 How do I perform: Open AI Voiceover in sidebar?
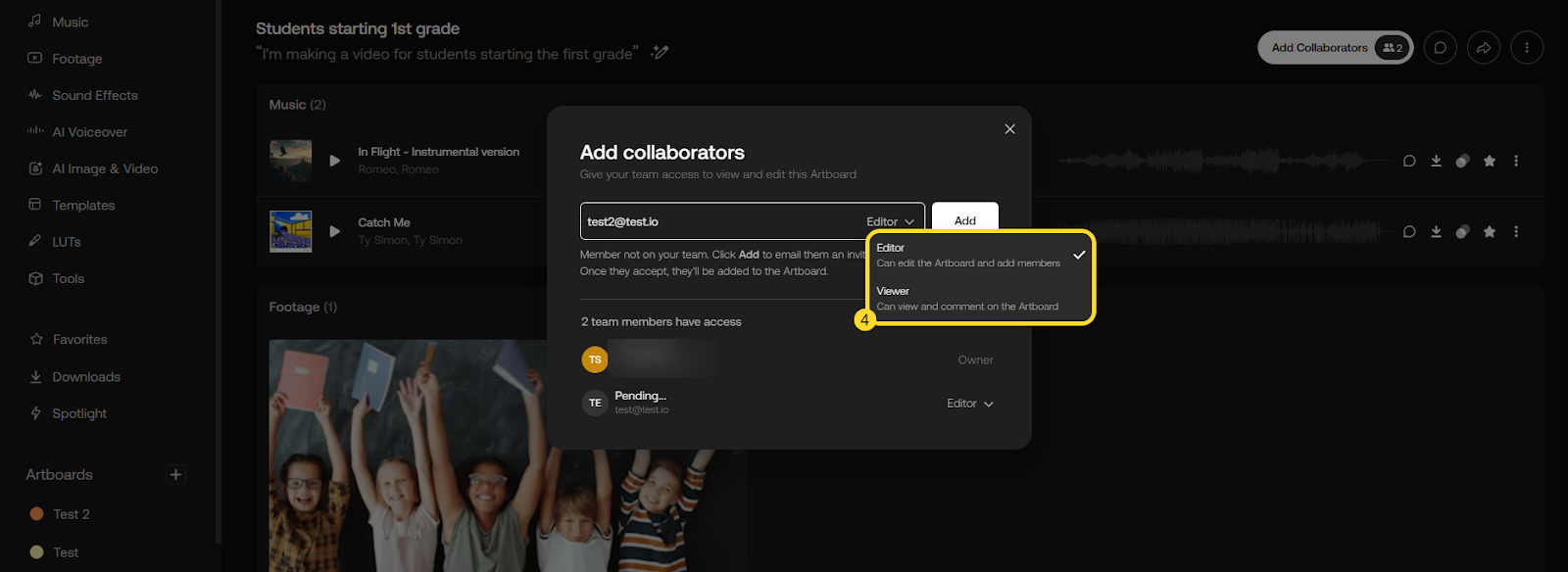point(89,132)
